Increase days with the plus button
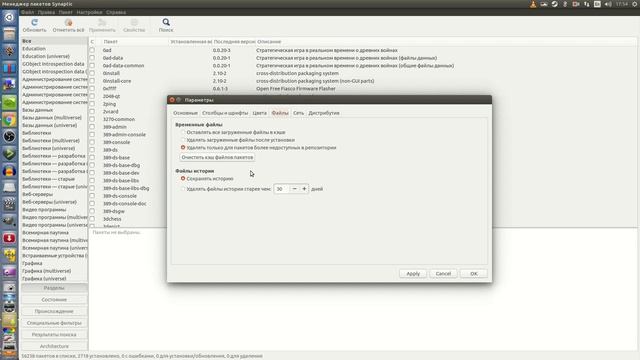640x360 pixels. coord(304,189)
